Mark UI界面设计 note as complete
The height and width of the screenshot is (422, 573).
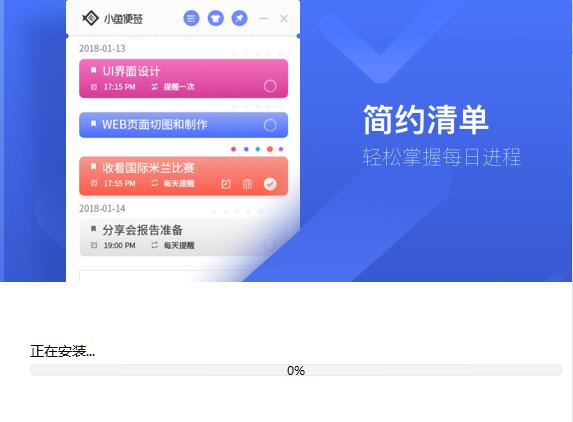[x=270, y=86]
